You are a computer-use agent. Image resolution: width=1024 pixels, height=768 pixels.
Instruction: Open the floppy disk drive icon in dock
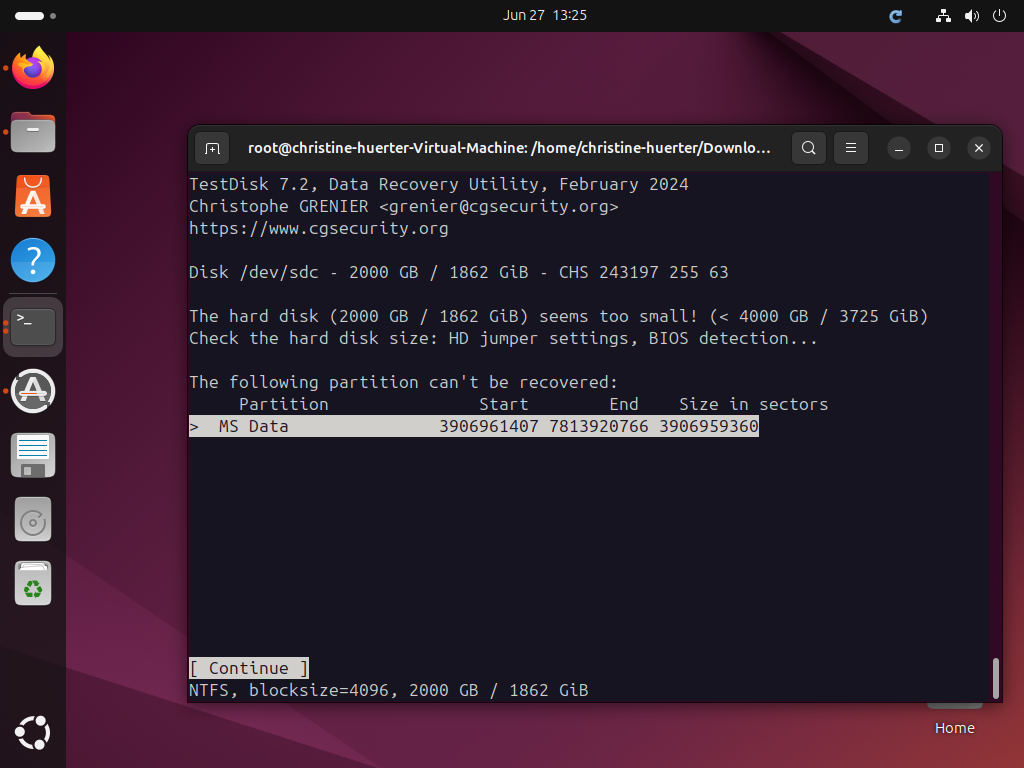point(33,455)
